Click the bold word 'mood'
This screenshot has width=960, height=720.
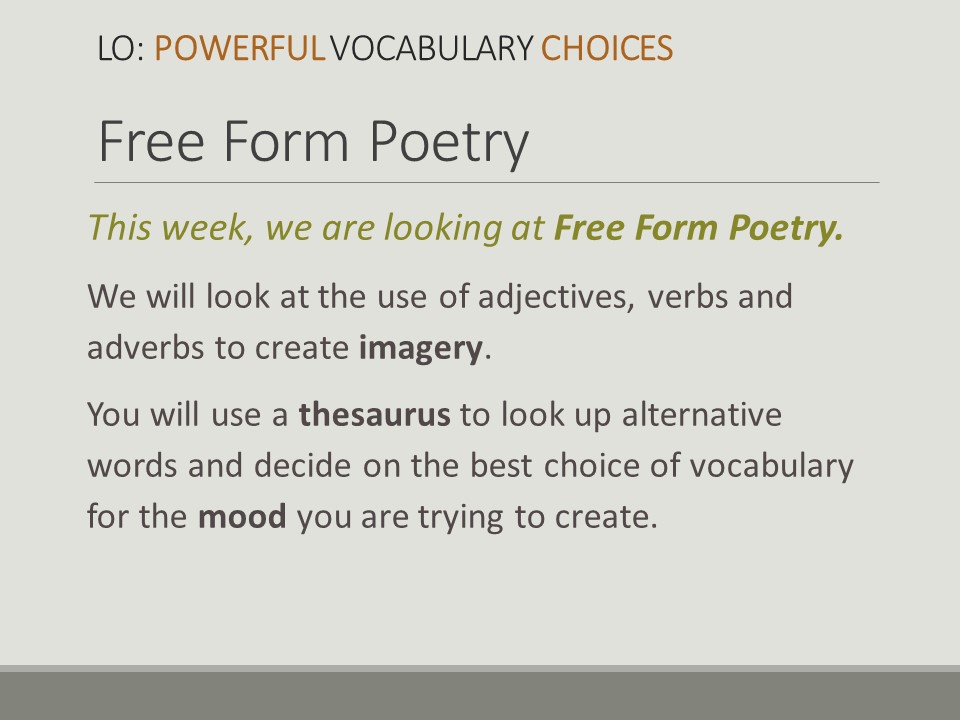[x=242, y=516]
